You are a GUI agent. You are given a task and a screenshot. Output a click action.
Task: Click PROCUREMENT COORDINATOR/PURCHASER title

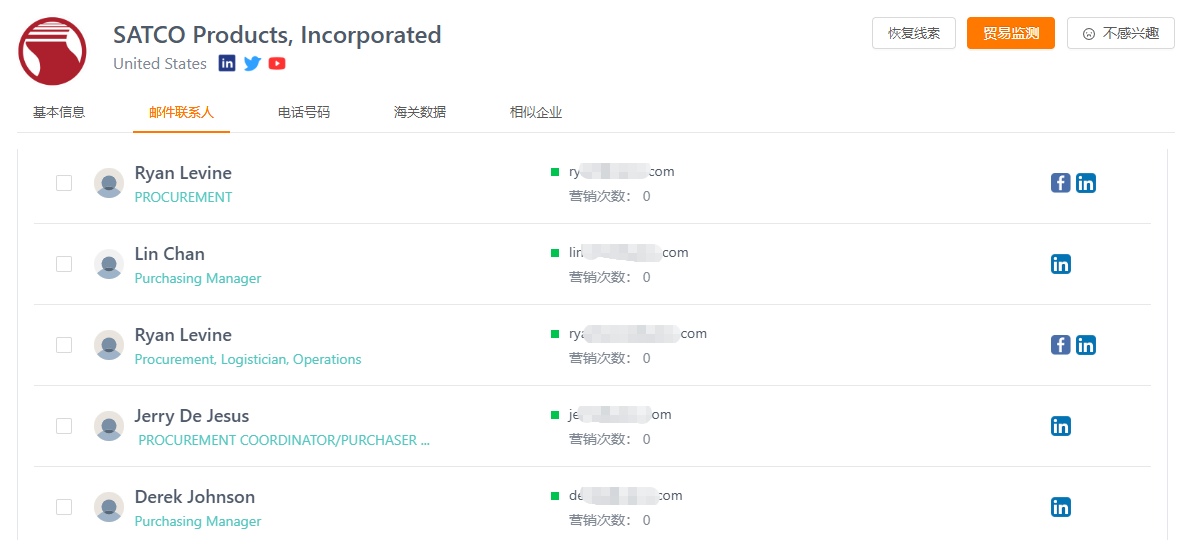click(284, 440)
